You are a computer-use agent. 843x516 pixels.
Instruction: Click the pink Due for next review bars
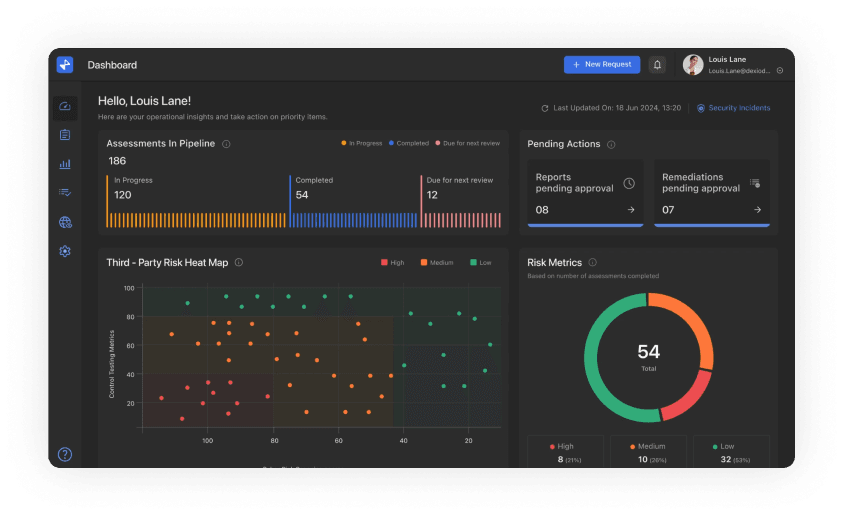coord(462,220)
